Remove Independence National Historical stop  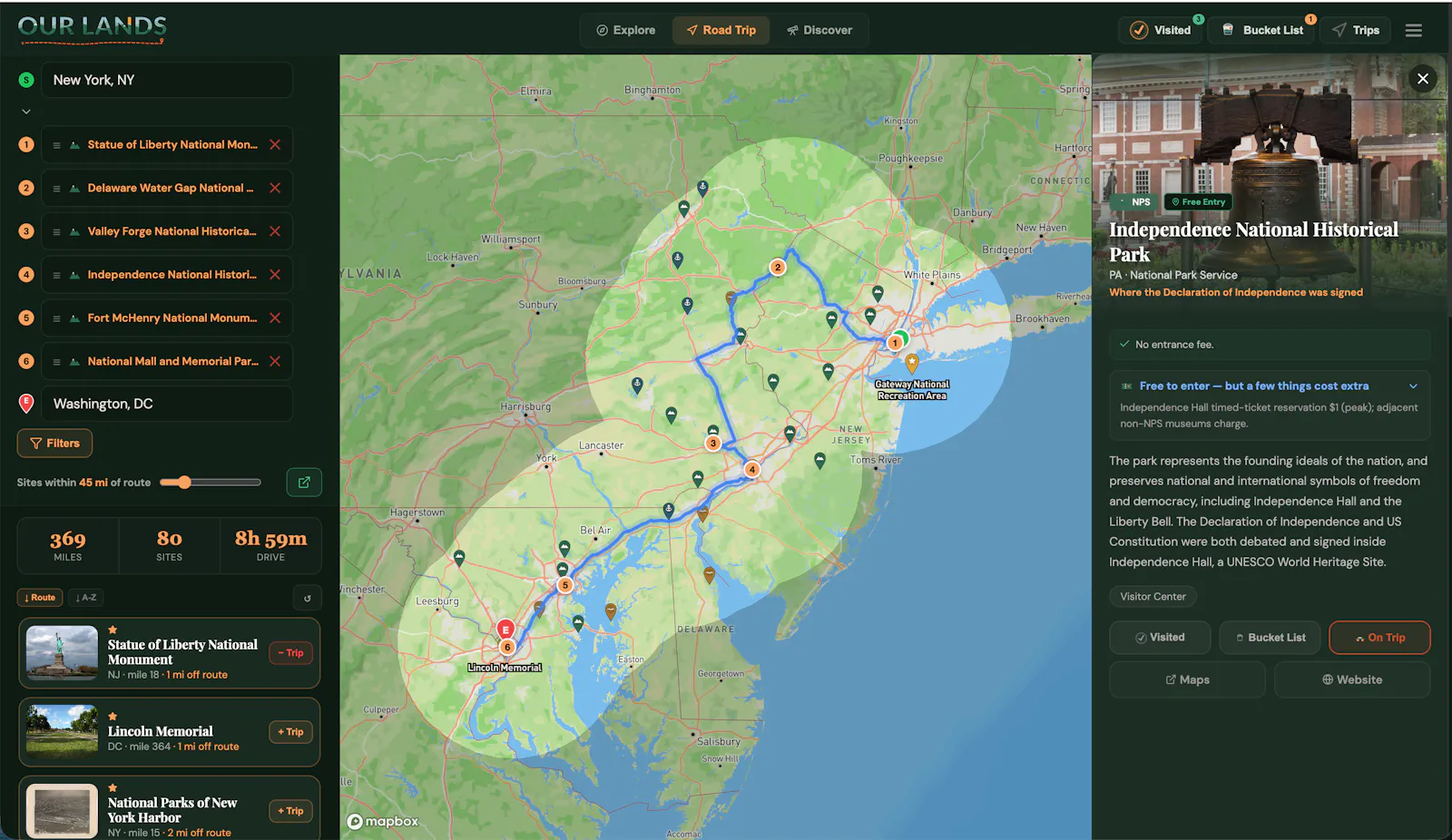click(x=275, y=275)
